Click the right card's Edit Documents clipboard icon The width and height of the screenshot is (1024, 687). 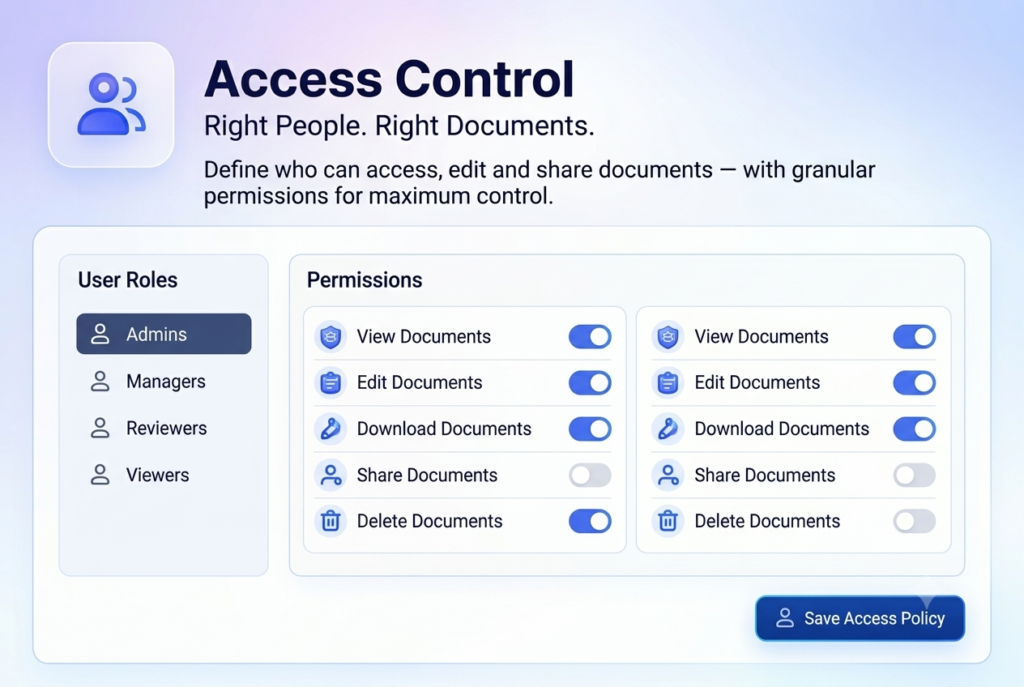(667, 383)
